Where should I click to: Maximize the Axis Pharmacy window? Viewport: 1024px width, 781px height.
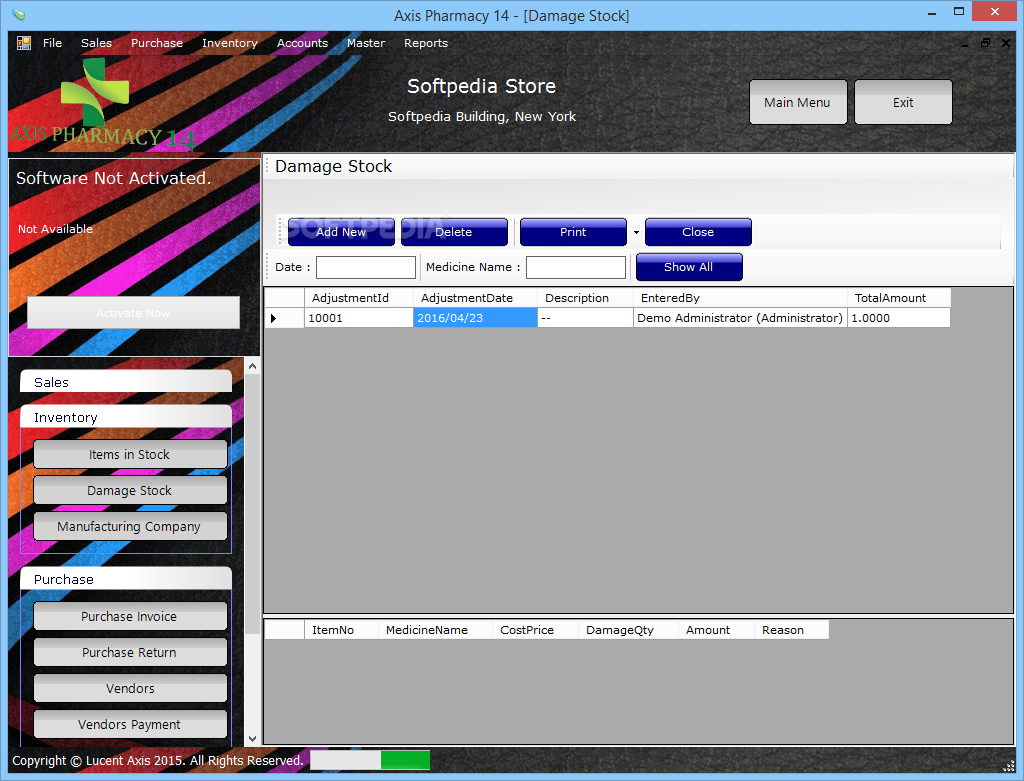959,12
